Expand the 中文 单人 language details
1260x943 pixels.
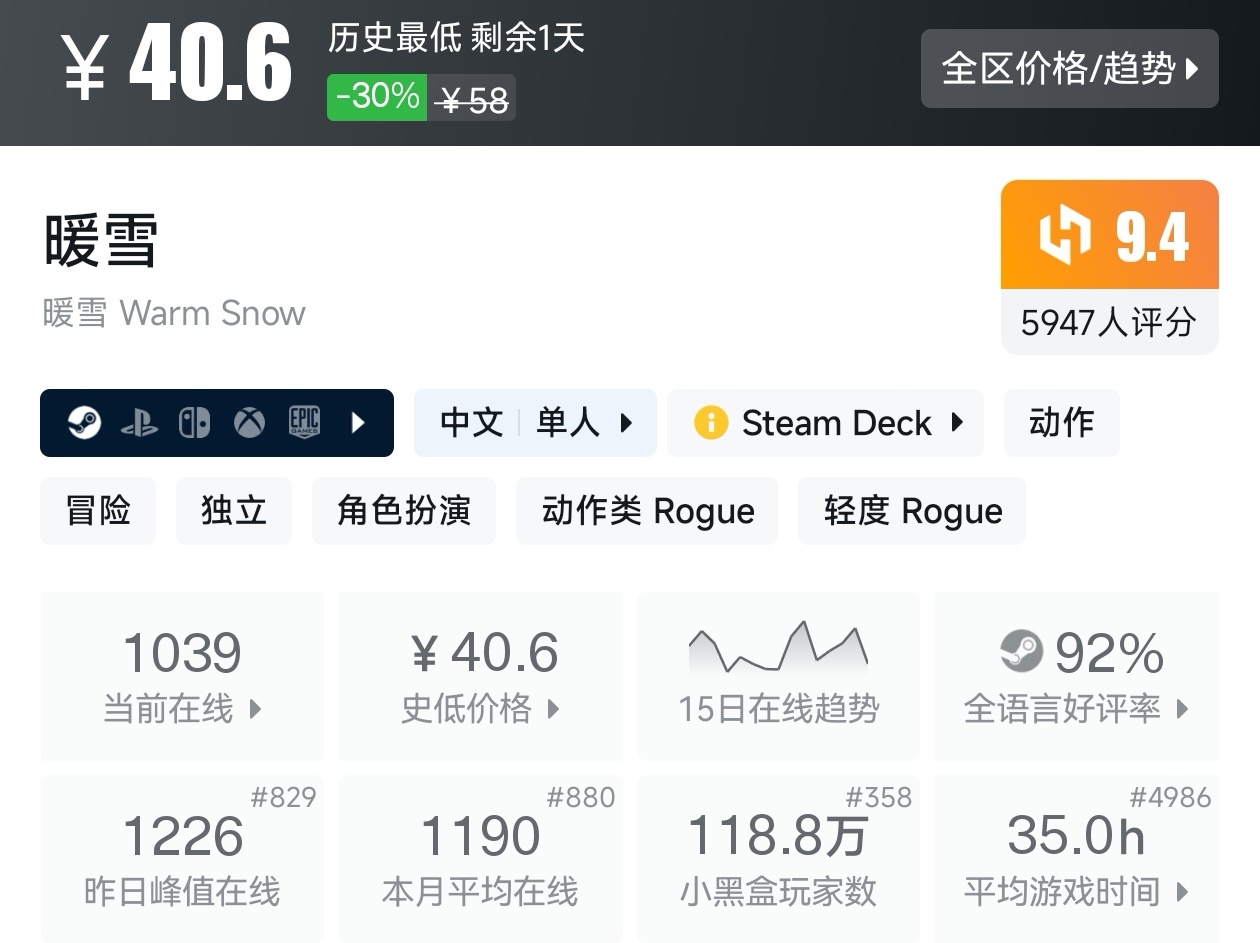535,423
